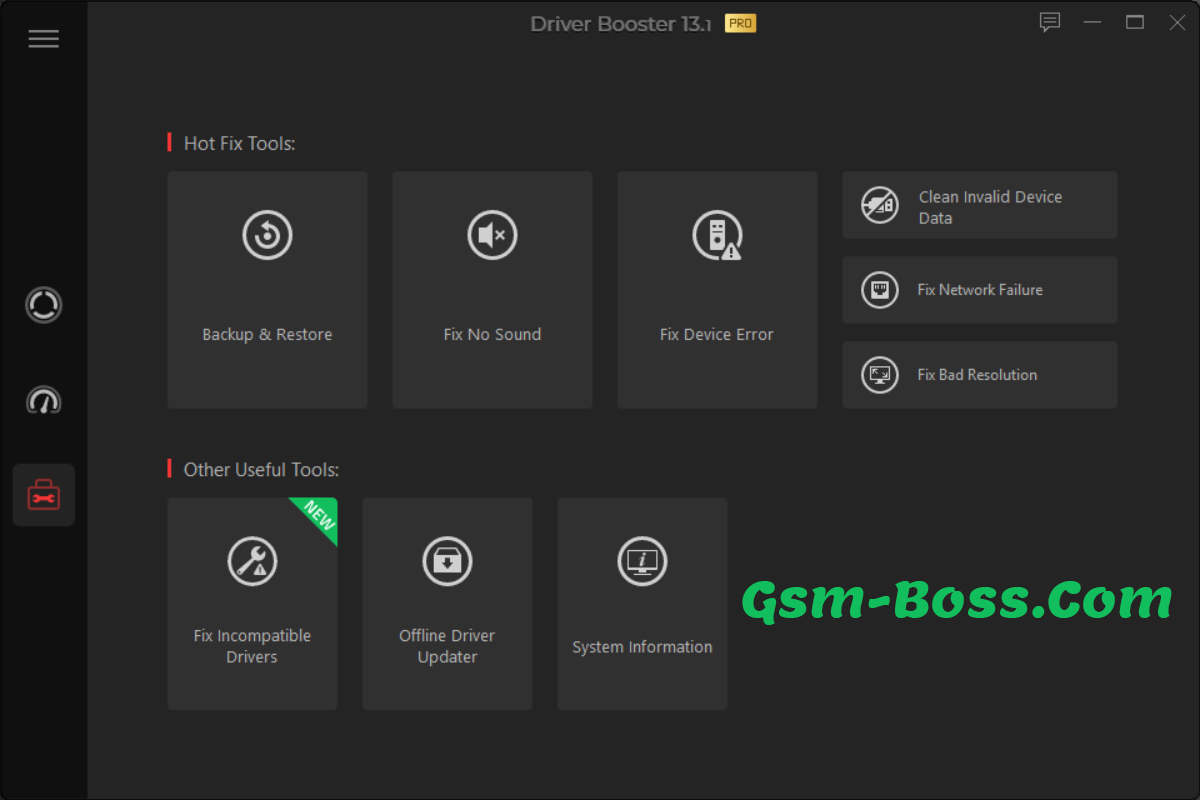Click the Fix Network Failure icon
The height and width of the screenshot is (800, 1200).
pos(880,290)
